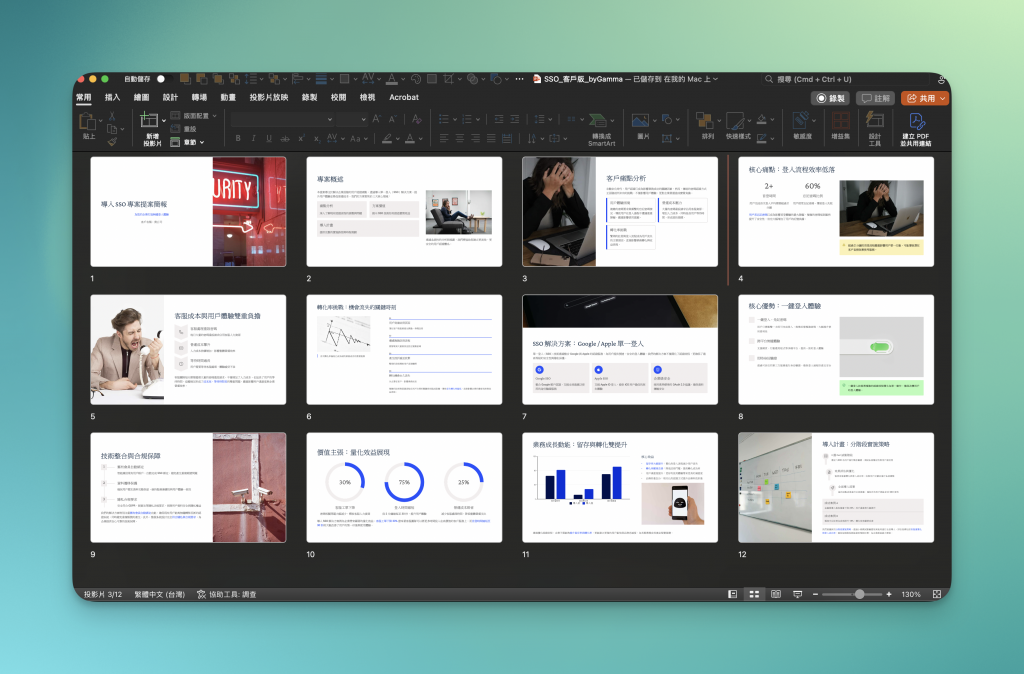1024x674 pixels.
Task: Select the slide 1 thumbnail 導入 SSO 專案提案簡報
Action: point(188,211)
